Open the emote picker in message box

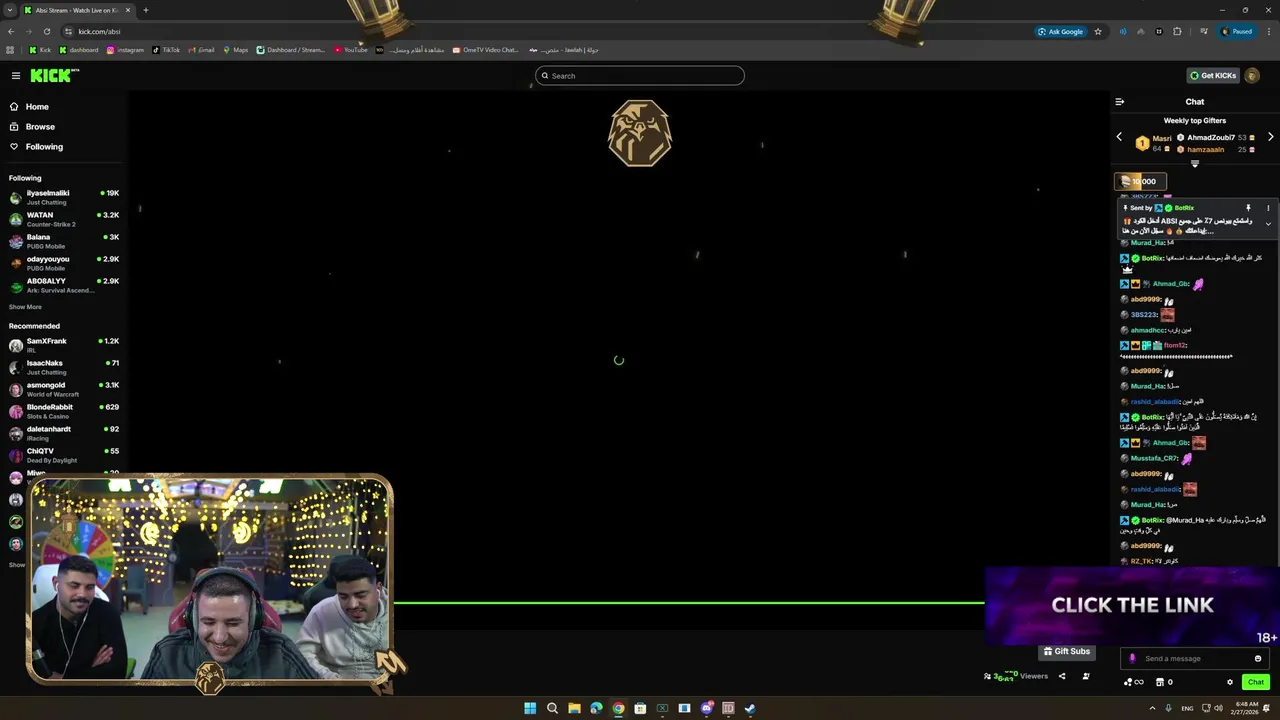tap(1258, 658)
